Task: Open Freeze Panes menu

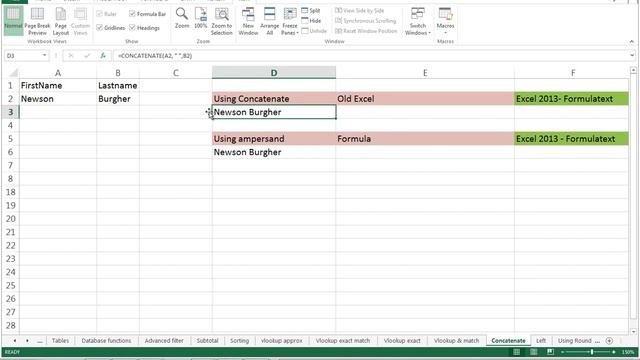Action: pyautogui.click(x=290, y=21)
